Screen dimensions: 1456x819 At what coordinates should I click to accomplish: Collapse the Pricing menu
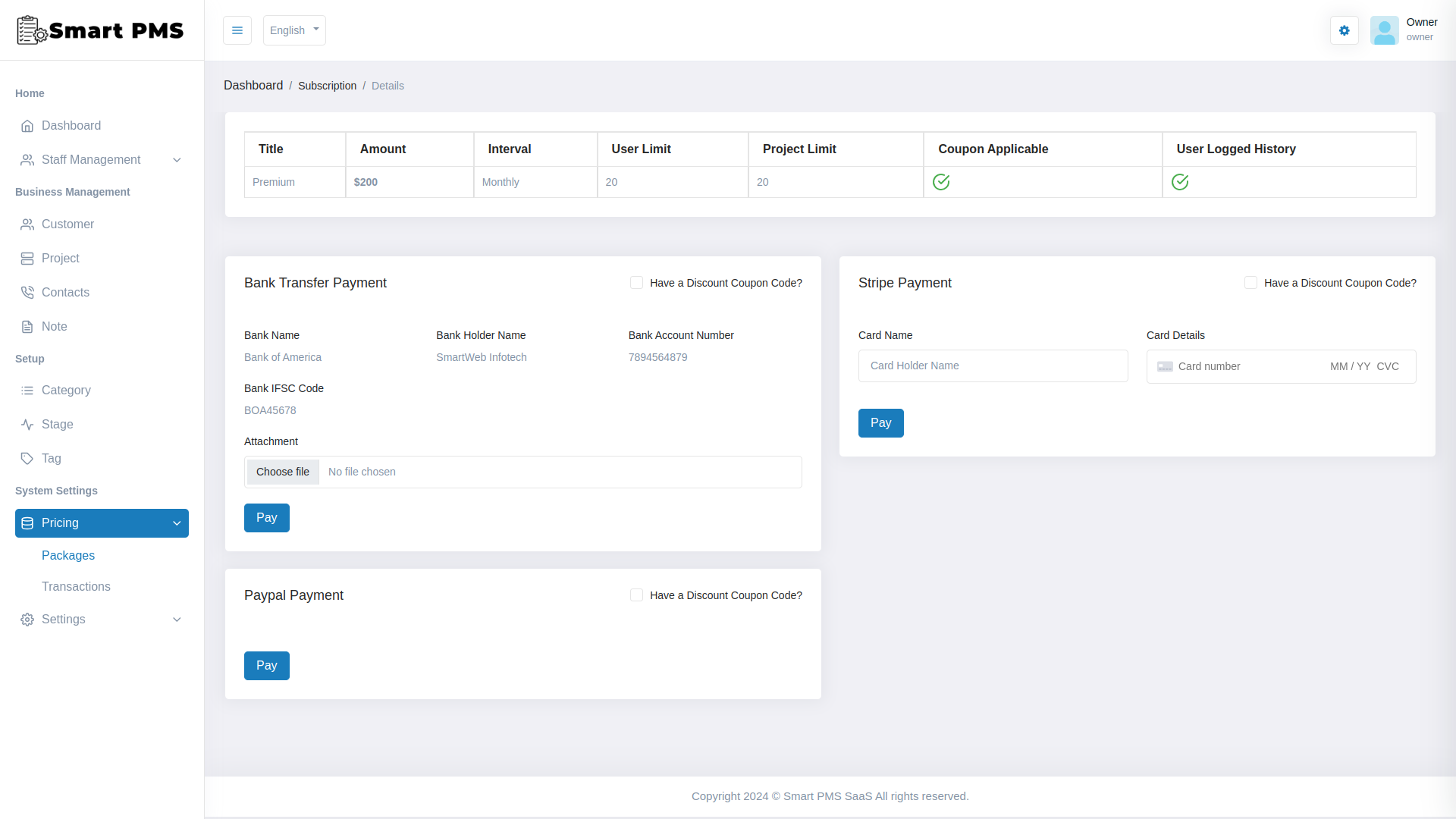coord(101,522)
